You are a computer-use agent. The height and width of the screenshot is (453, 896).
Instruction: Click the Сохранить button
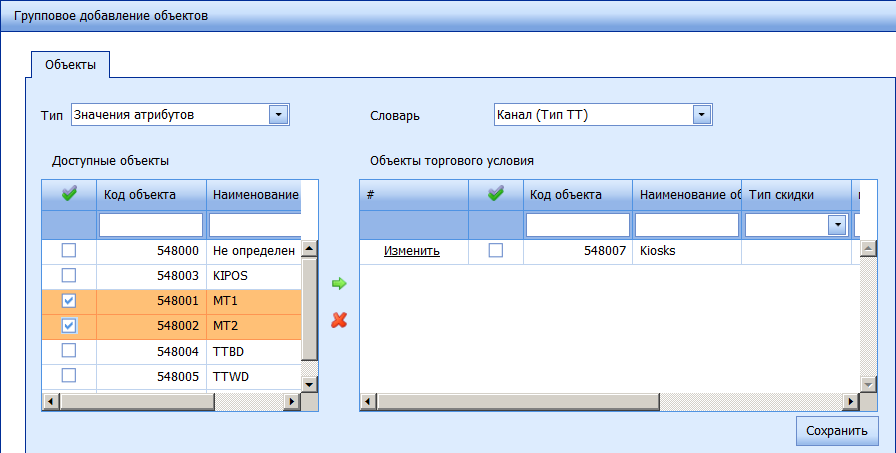click(837, 431)
